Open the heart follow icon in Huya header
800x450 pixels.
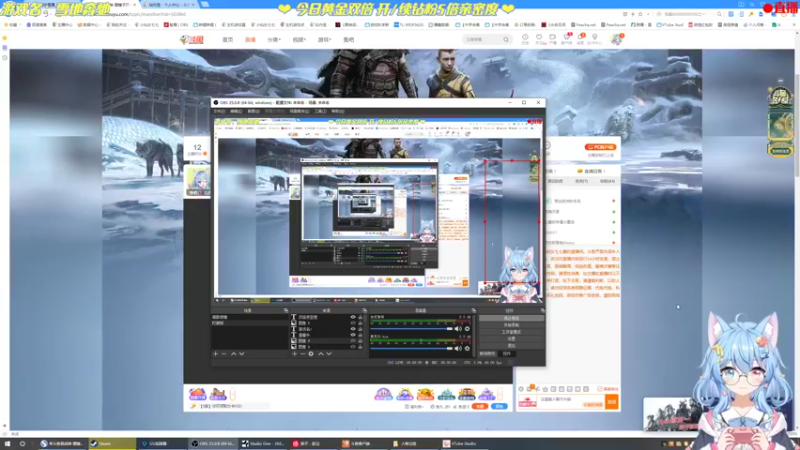[x=539, y=38]
